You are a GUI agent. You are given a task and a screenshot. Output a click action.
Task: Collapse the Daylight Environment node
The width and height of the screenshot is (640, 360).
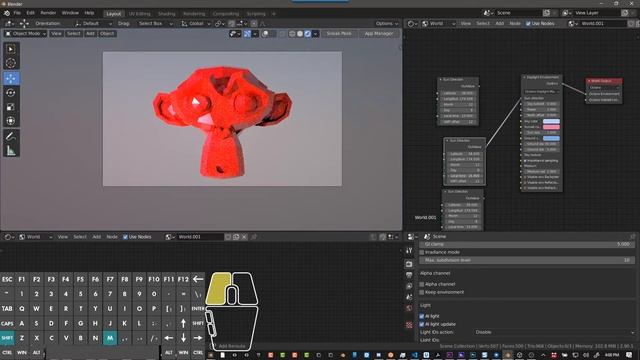[x=525, y=77]
